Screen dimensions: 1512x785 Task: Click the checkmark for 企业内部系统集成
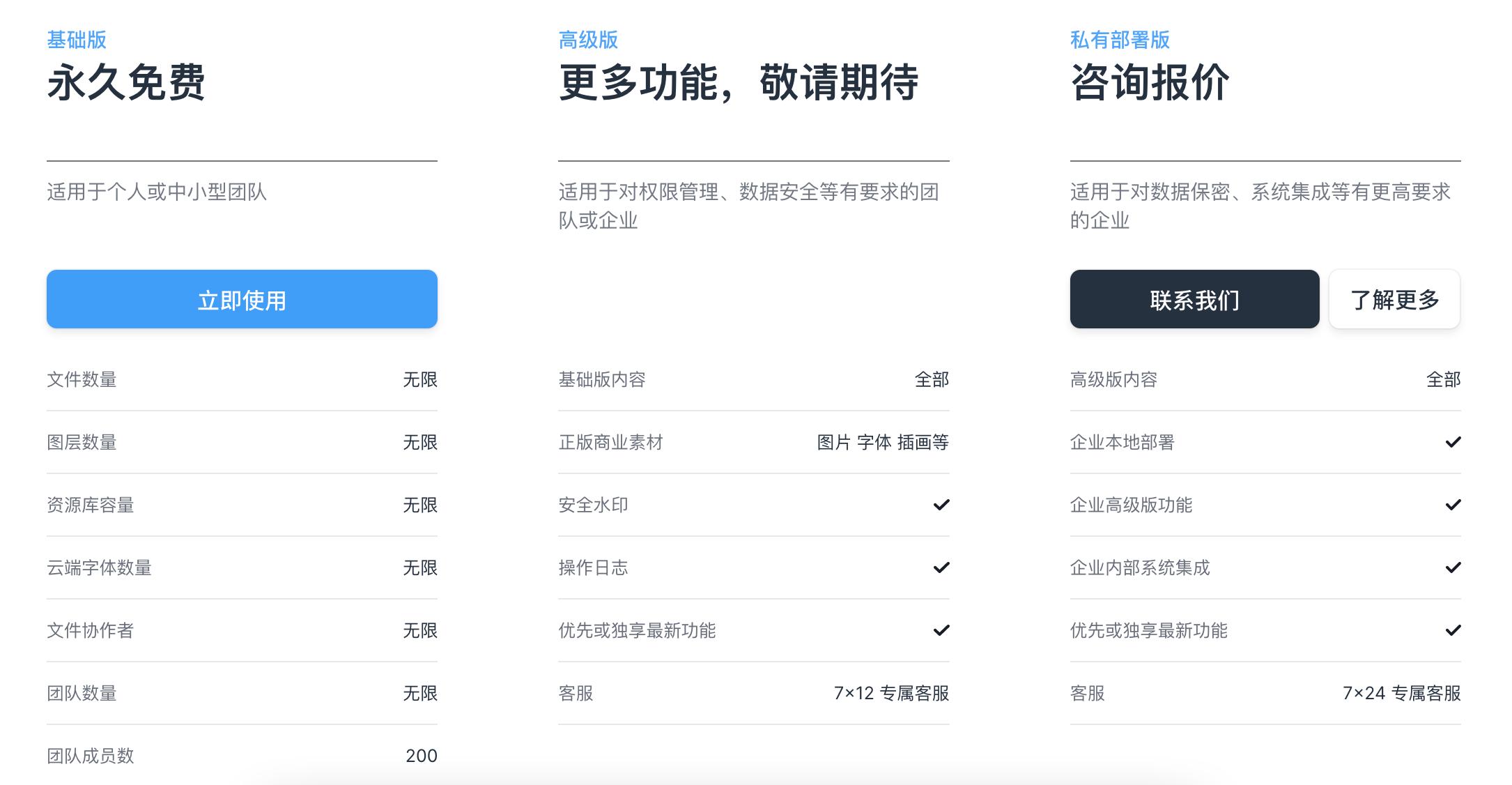1453,567
